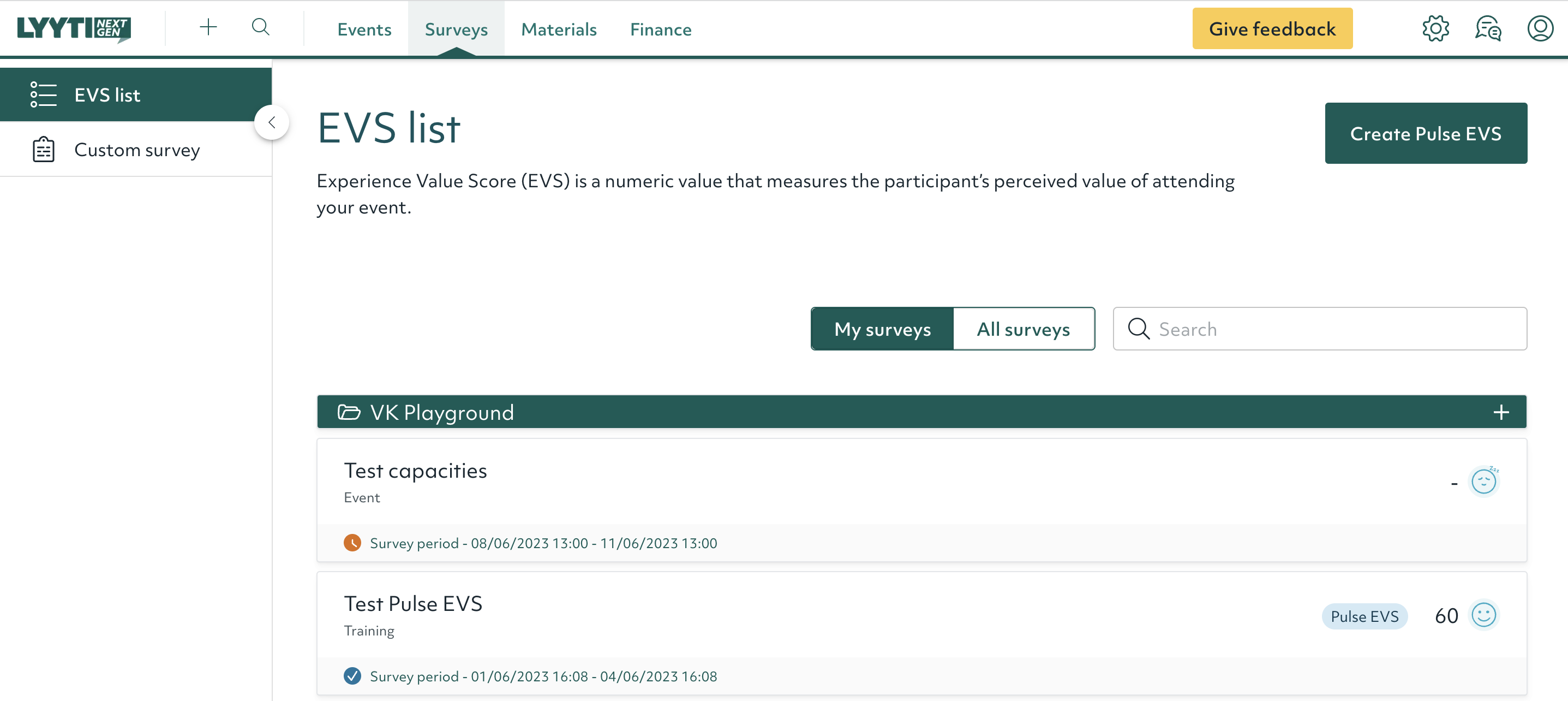The width and height of the screenshot is (1568, 701).
Task: Expand VK Playground with plus button
Action: (x=1501, y=412)
